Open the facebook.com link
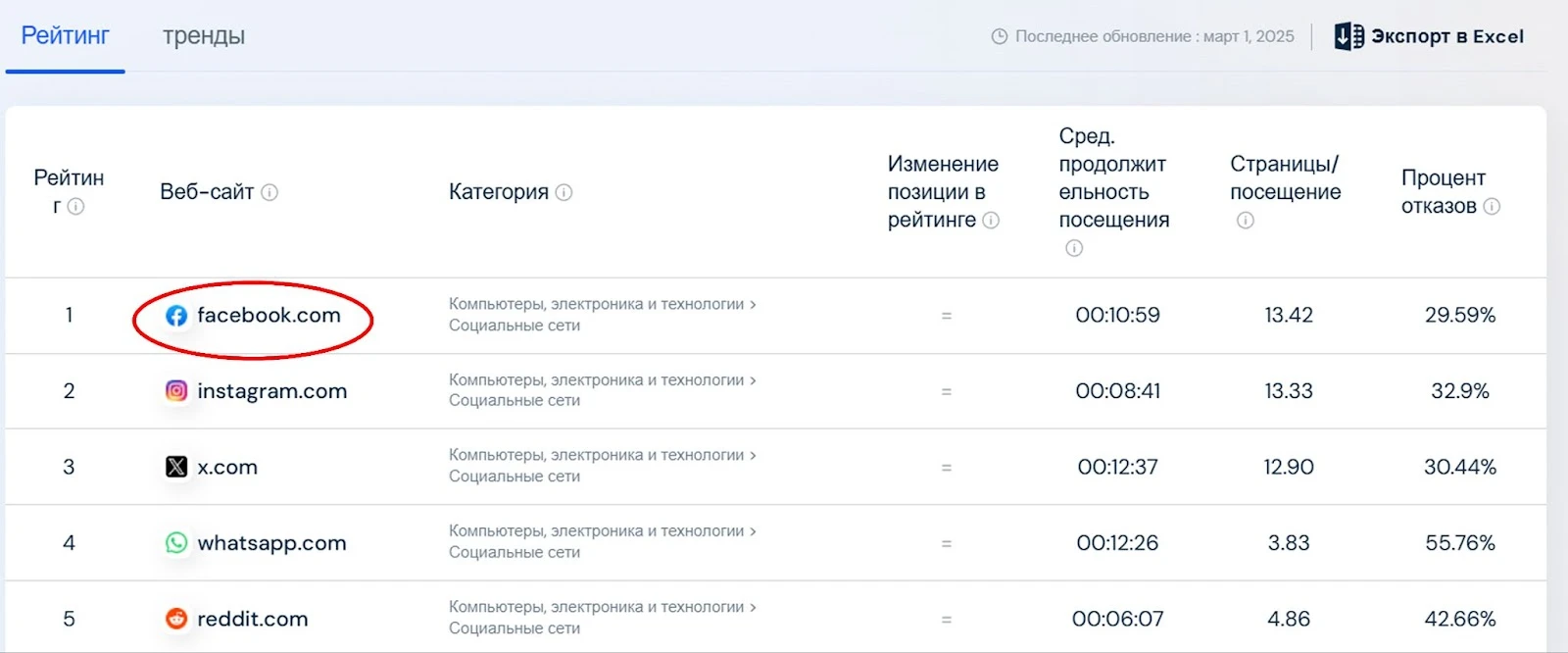 (x=269, y=315)
